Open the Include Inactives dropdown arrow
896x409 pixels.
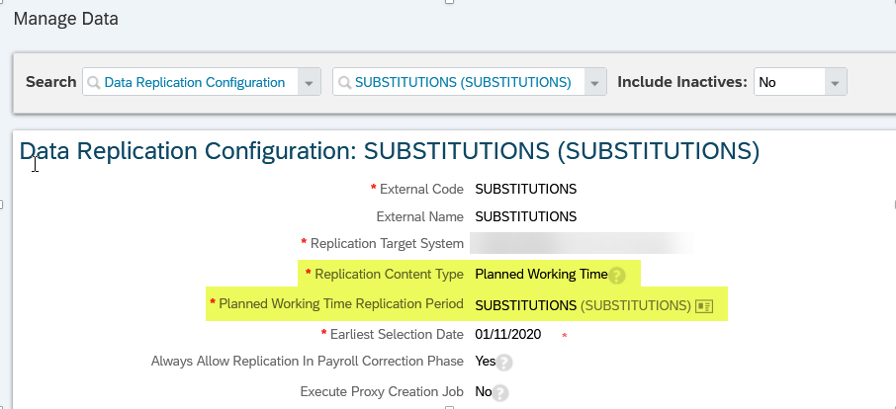835,83
